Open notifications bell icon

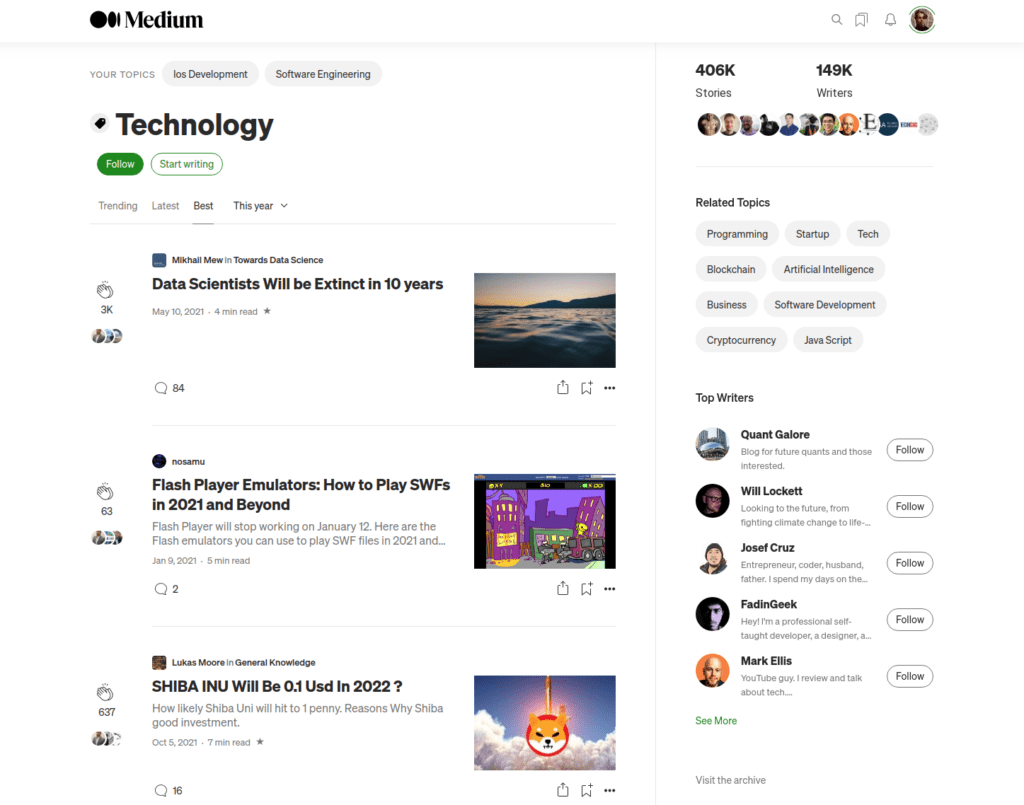pos(890,20)
